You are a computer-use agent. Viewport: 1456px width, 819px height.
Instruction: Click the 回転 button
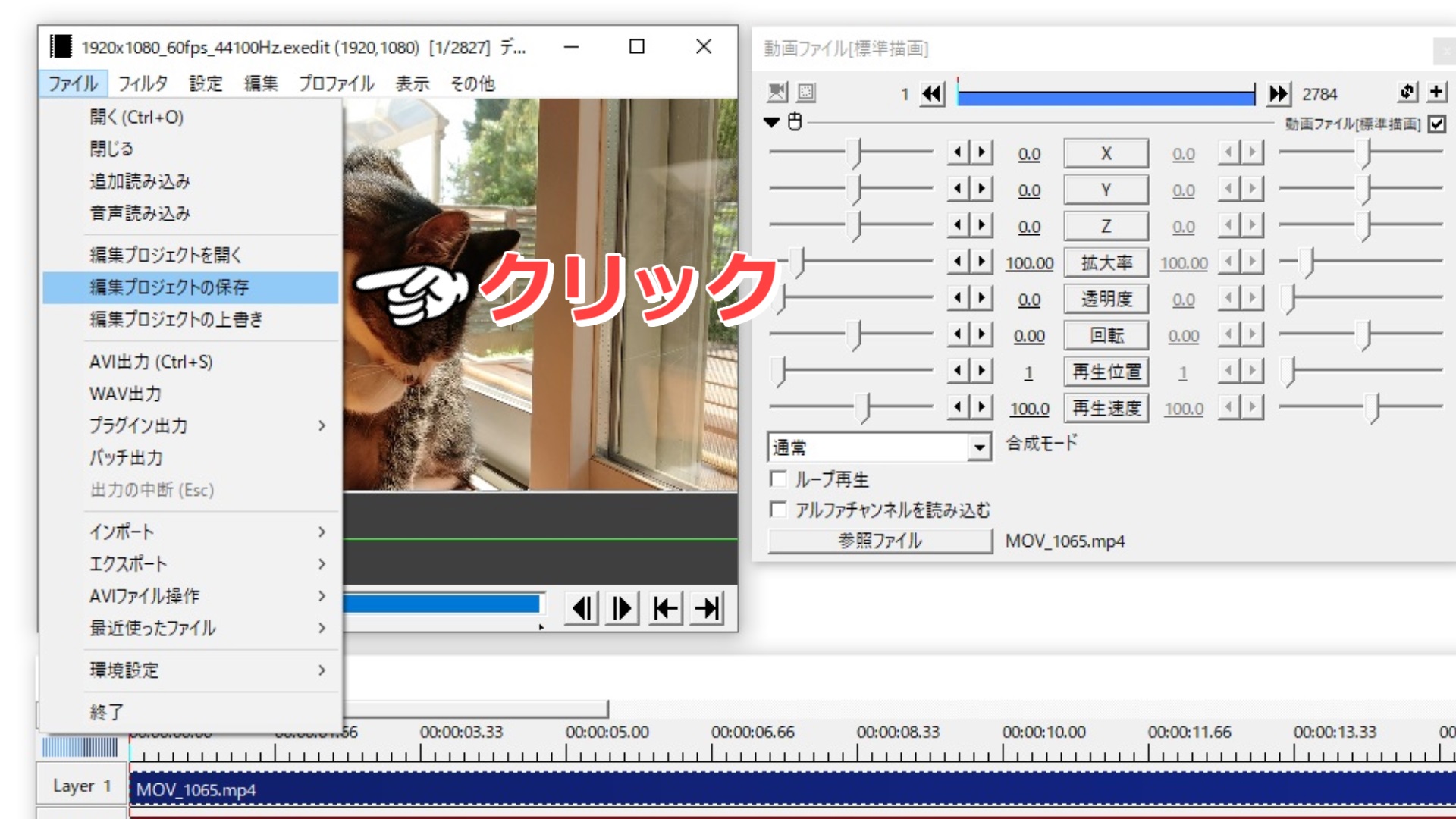[x=1106, y=335]
